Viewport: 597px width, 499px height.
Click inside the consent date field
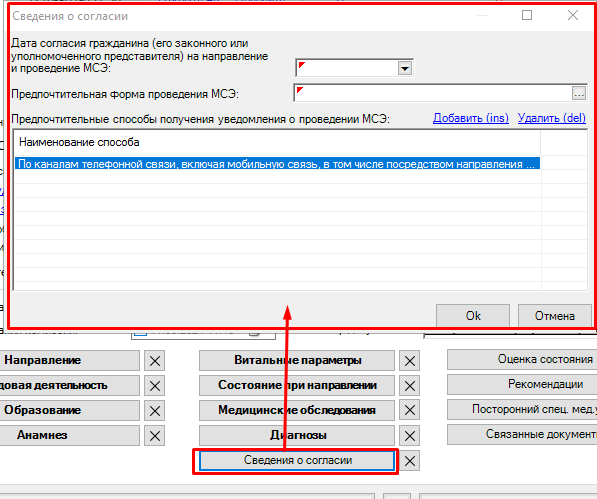(346, 69)
